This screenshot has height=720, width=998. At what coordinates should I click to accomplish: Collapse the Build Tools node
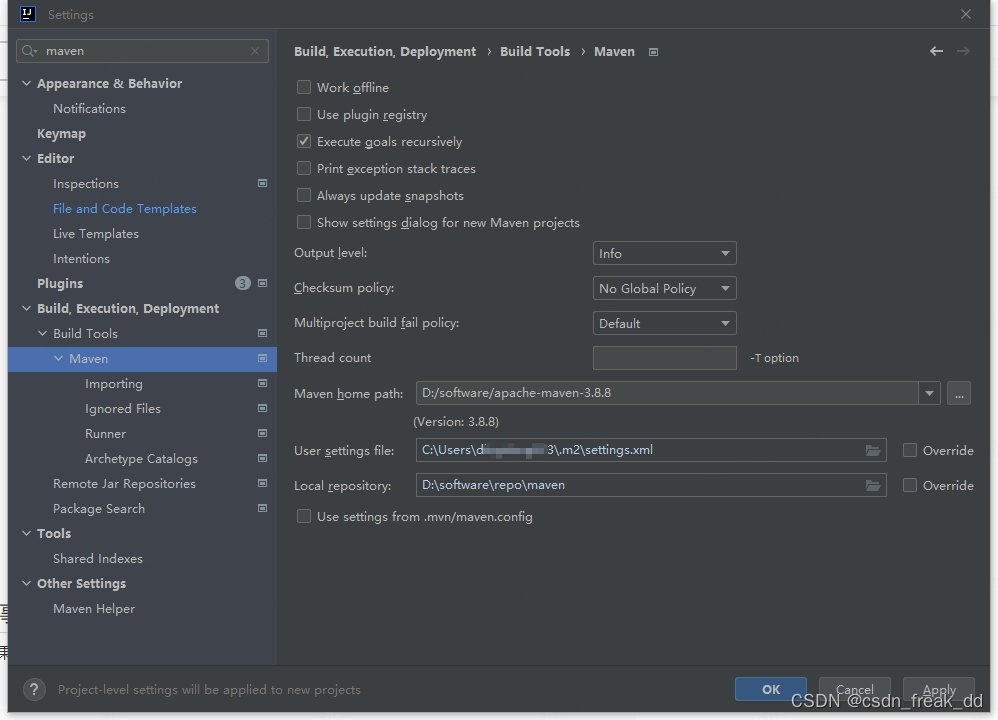pos(43,333)
